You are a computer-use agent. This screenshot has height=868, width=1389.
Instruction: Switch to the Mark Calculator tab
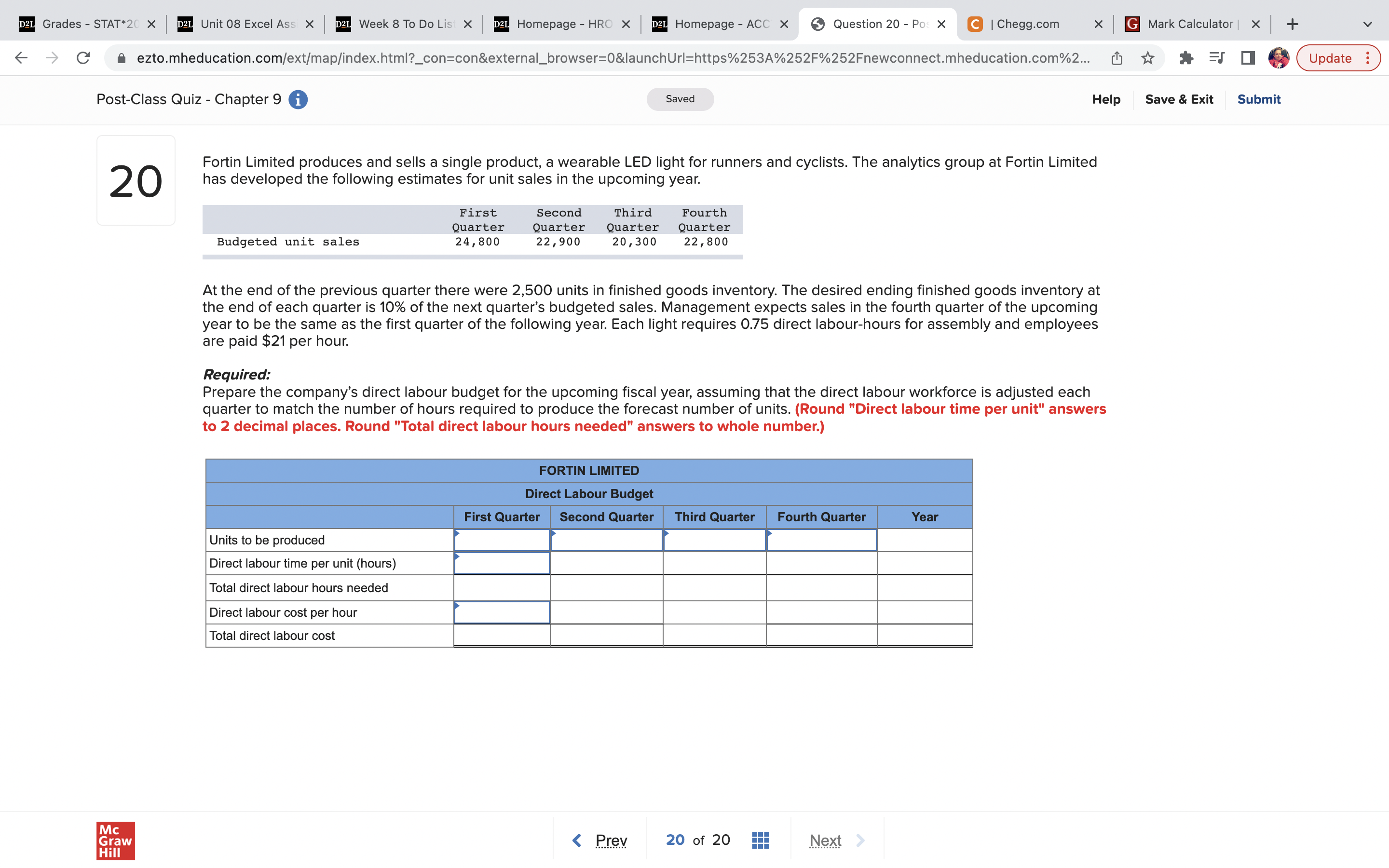click(x=1188, y=24)
